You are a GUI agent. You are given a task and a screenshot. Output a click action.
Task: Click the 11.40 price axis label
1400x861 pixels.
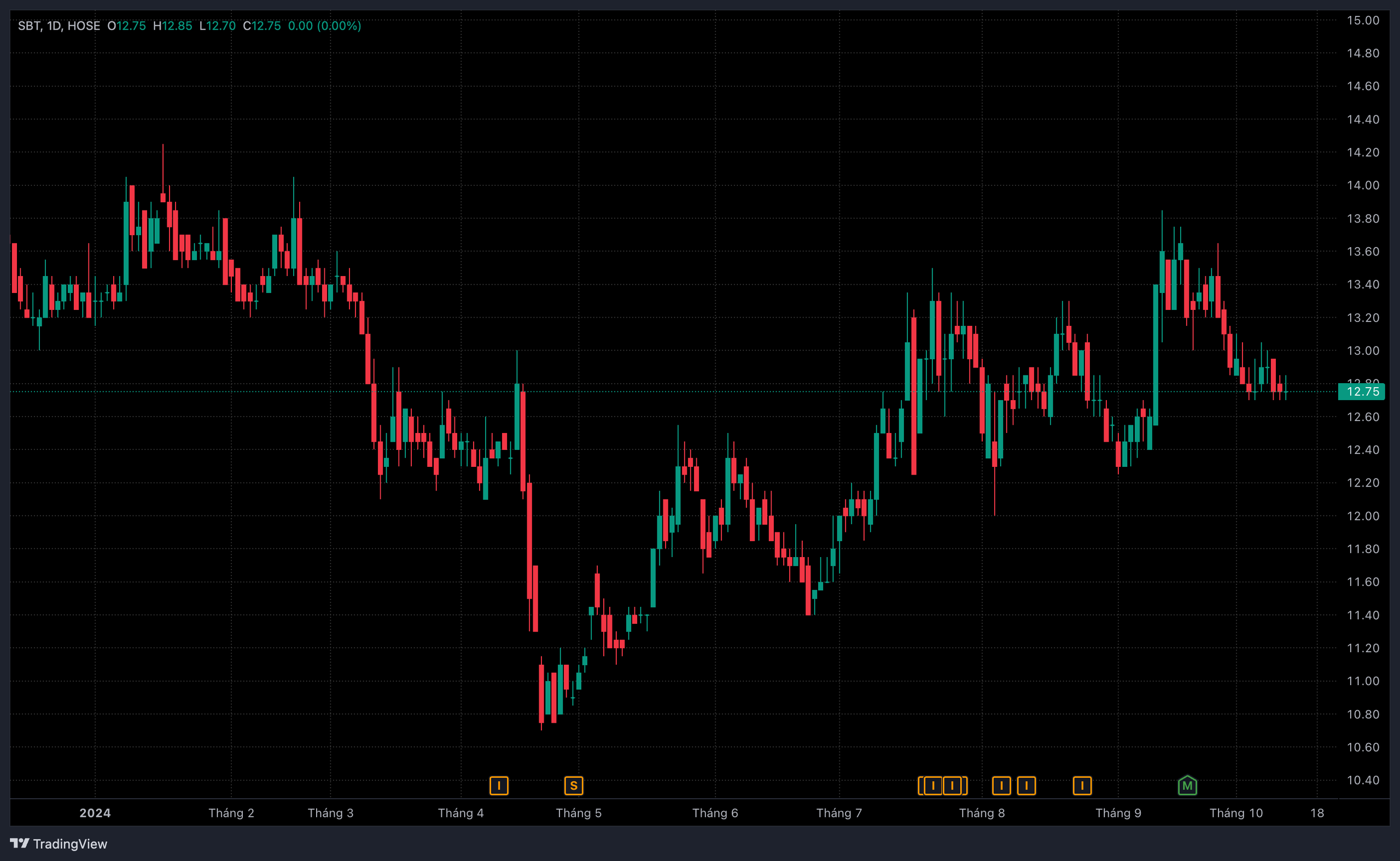[x=1363, y=615]
